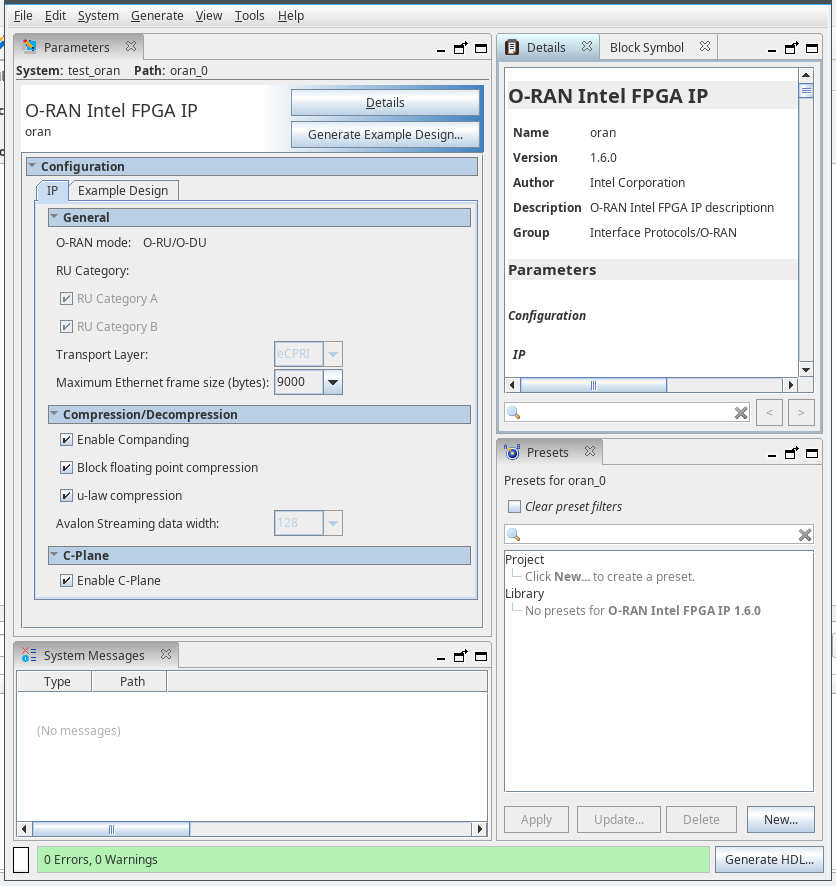Switch to the Example Design tab

[123, 190]
